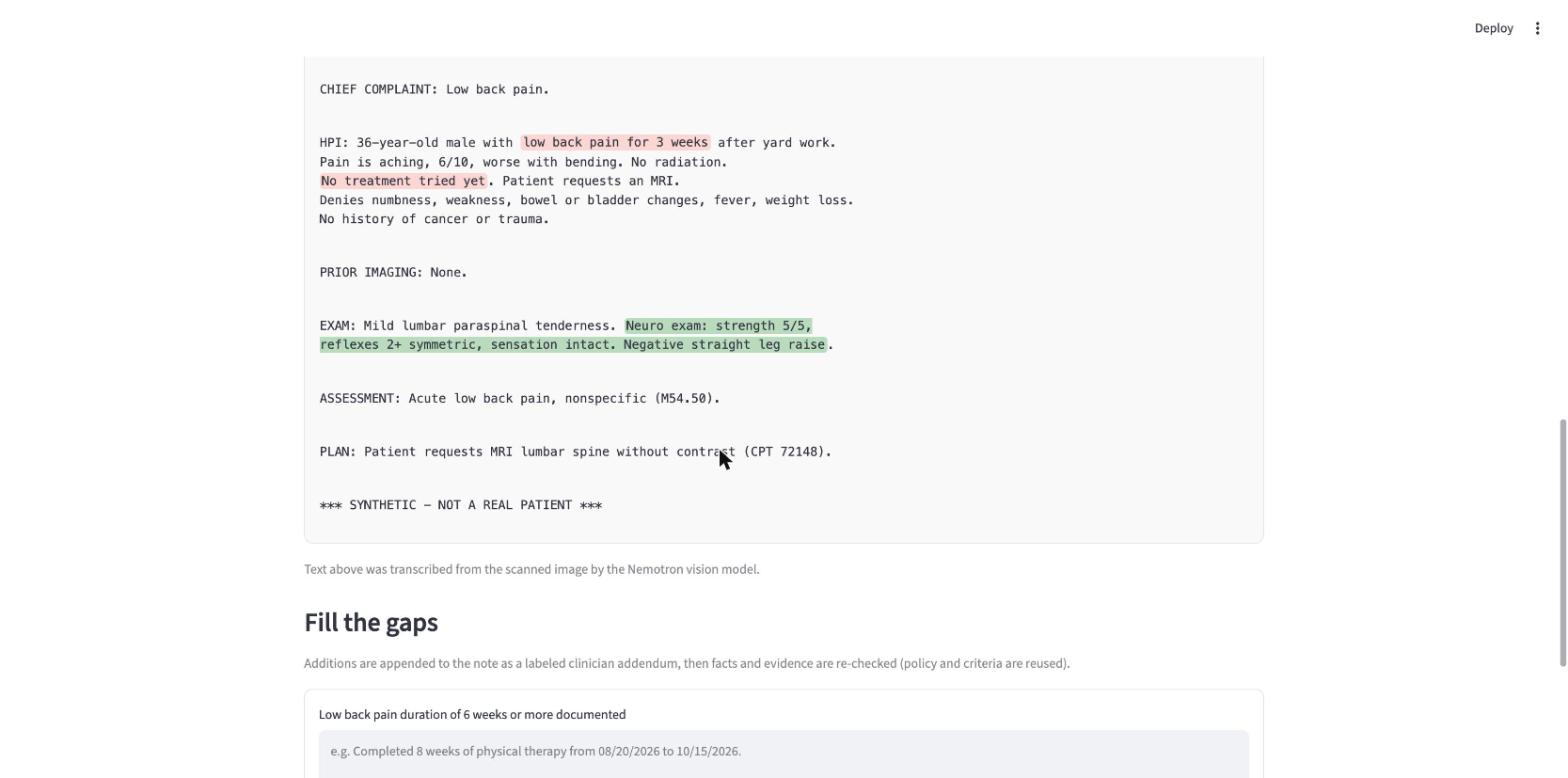The width and height of the screenshot is (1568, 778).
Task: Click 'CHIEF COMPLAINT: Low back pain.' line
Action: (434, 90)
